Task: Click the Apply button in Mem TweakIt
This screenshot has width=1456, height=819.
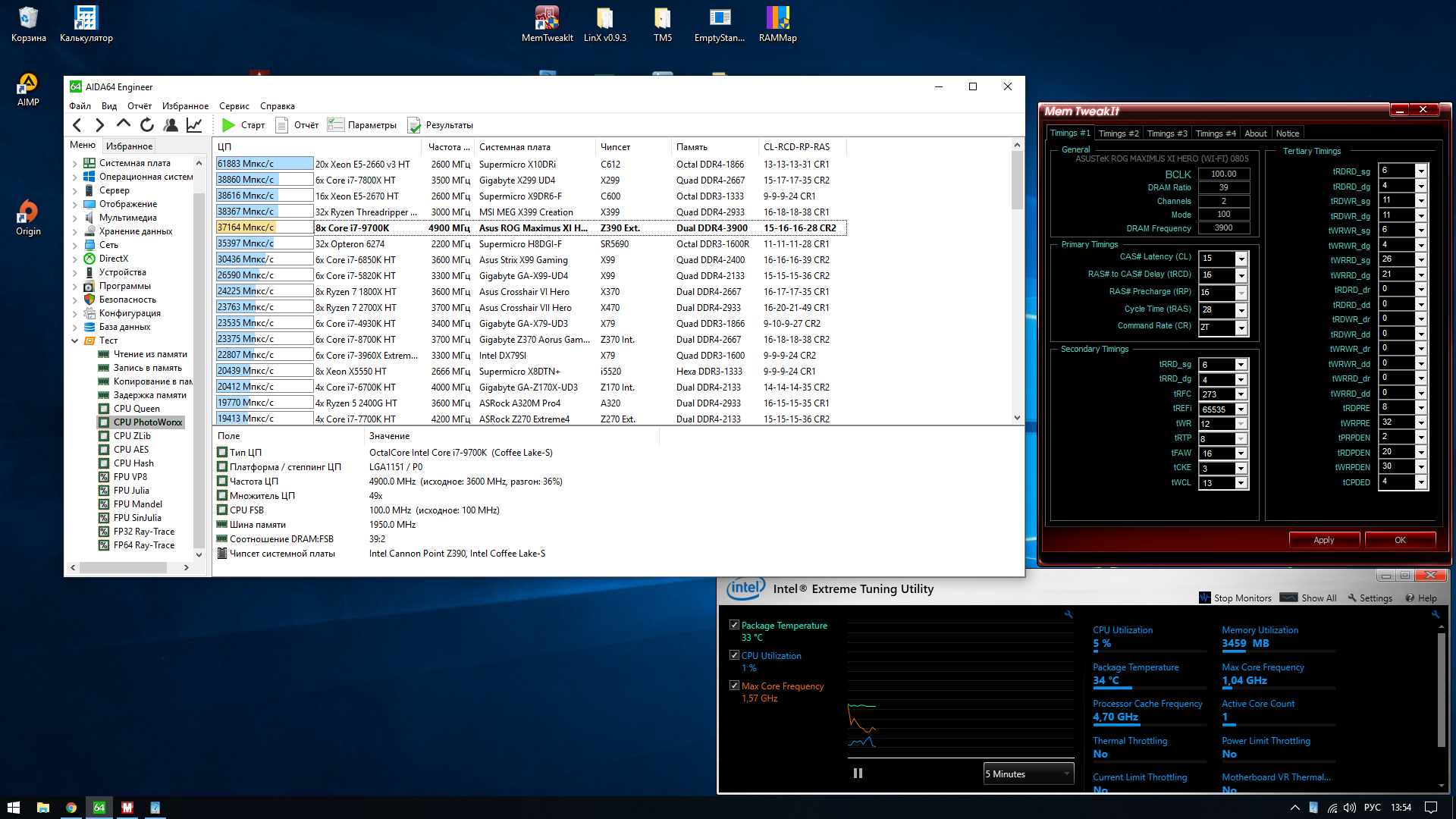Action: (1323, 540)
